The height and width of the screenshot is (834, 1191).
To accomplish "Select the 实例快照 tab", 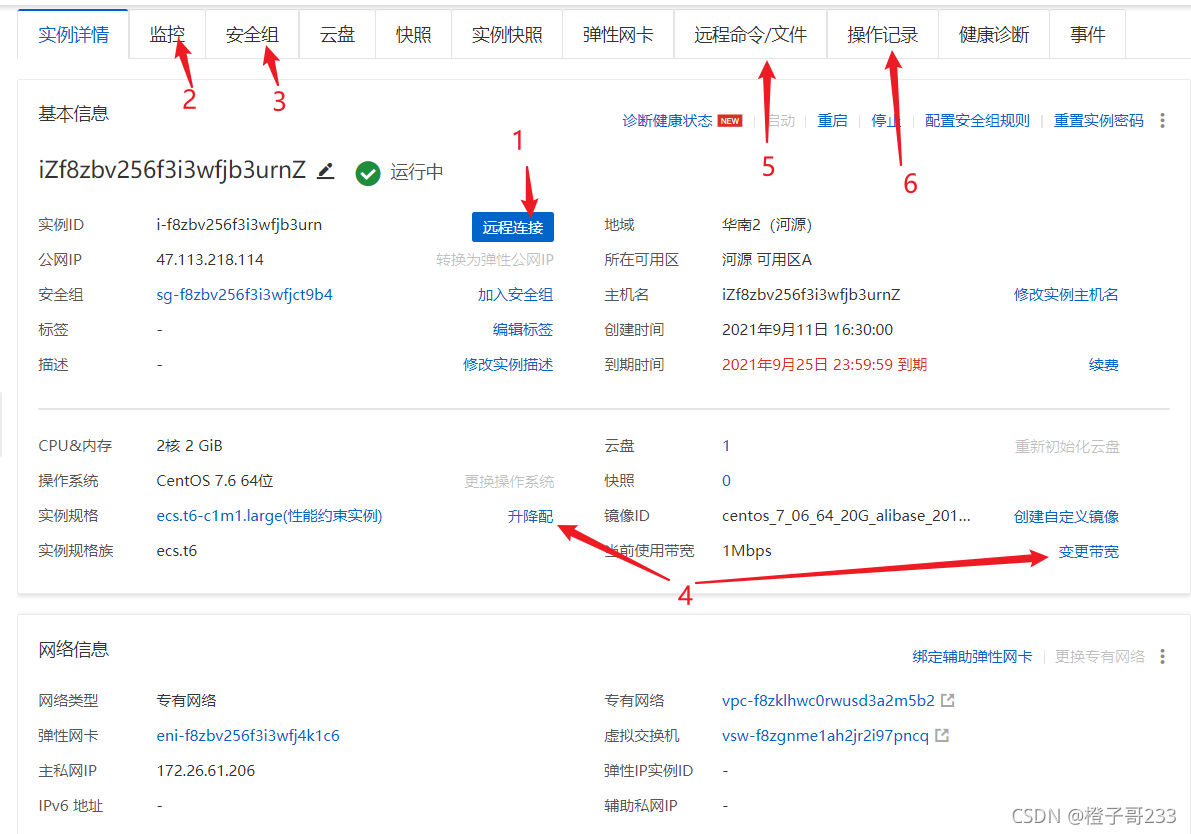I will pyautogui.click(x=507, y=34).
